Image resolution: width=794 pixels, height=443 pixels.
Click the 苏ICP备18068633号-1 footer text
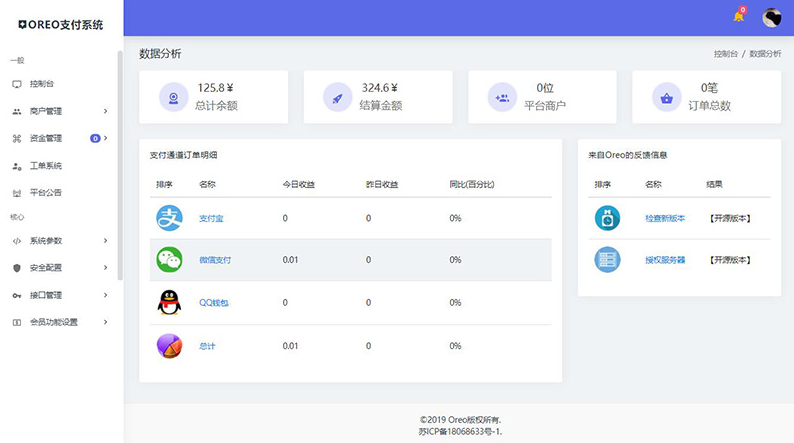click(460, 432)
